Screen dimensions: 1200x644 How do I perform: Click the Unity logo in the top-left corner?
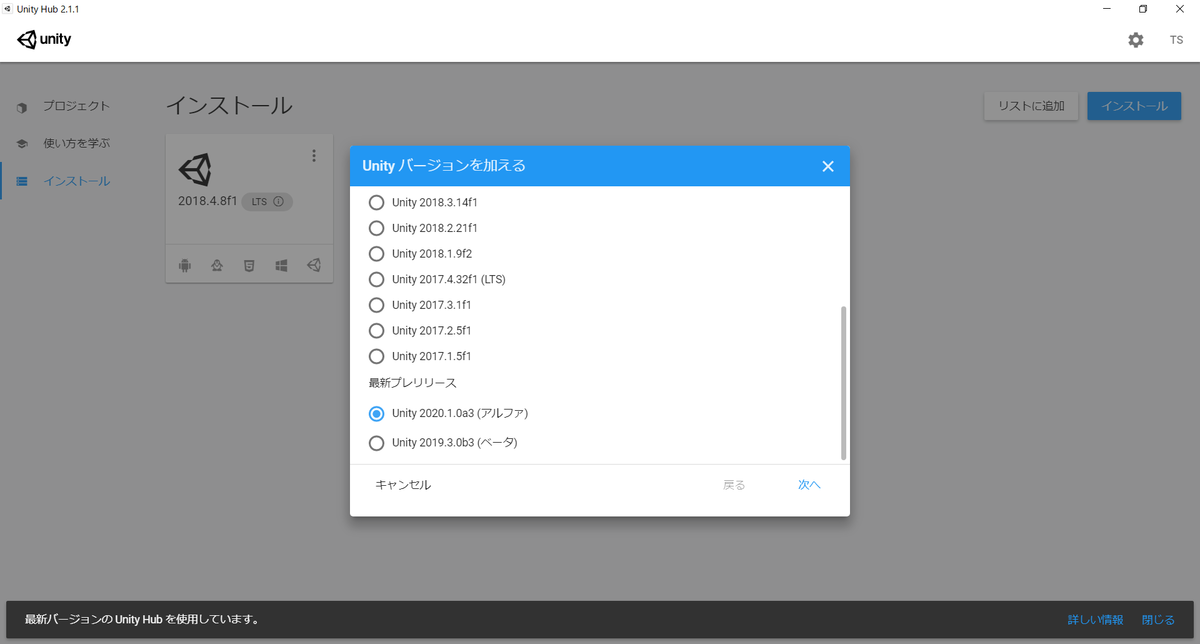[x=44, y=39]
